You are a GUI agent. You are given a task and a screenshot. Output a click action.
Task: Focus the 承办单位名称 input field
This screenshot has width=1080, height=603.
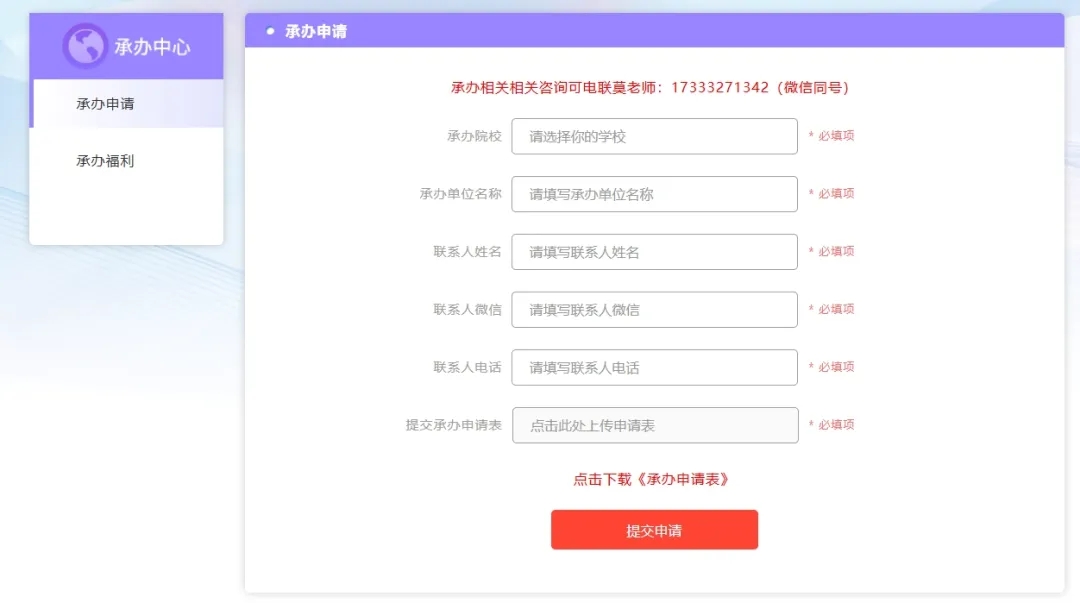click(x=654, y=194)
